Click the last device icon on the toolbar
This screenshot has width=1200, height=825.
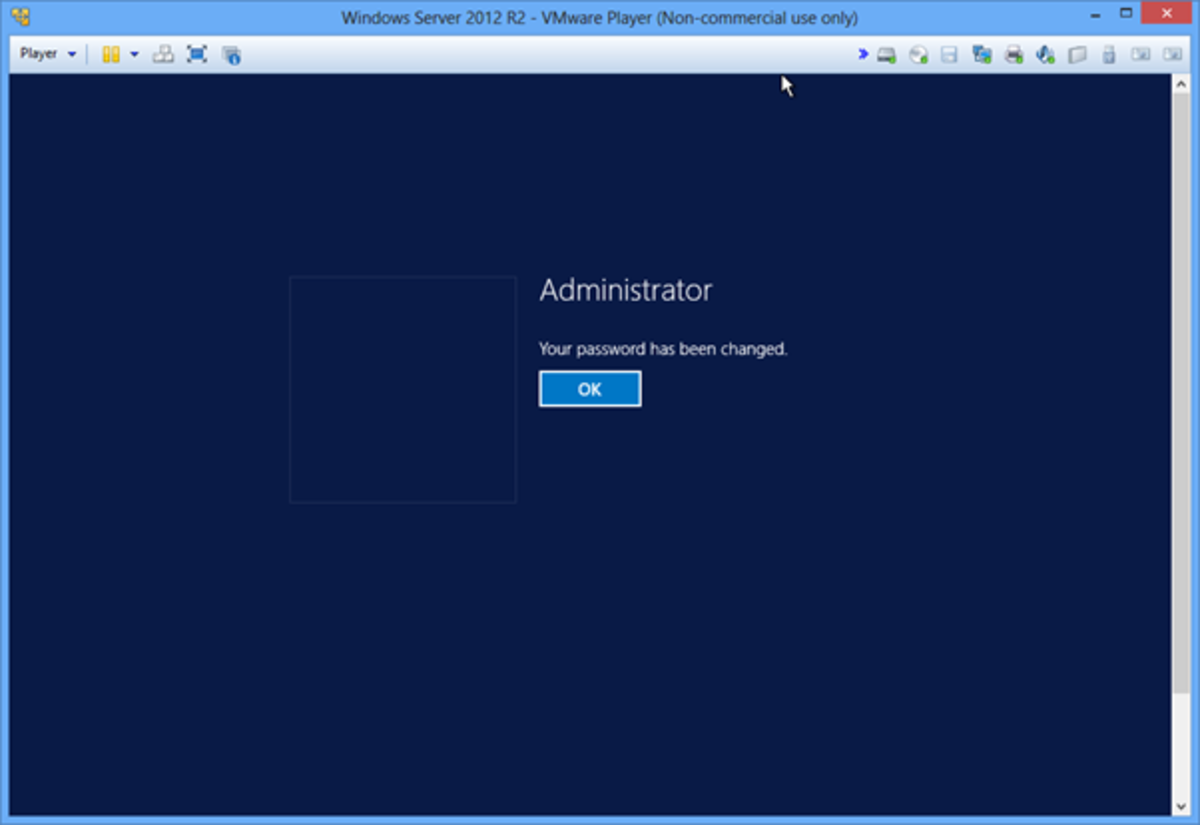coord(1173,55)
